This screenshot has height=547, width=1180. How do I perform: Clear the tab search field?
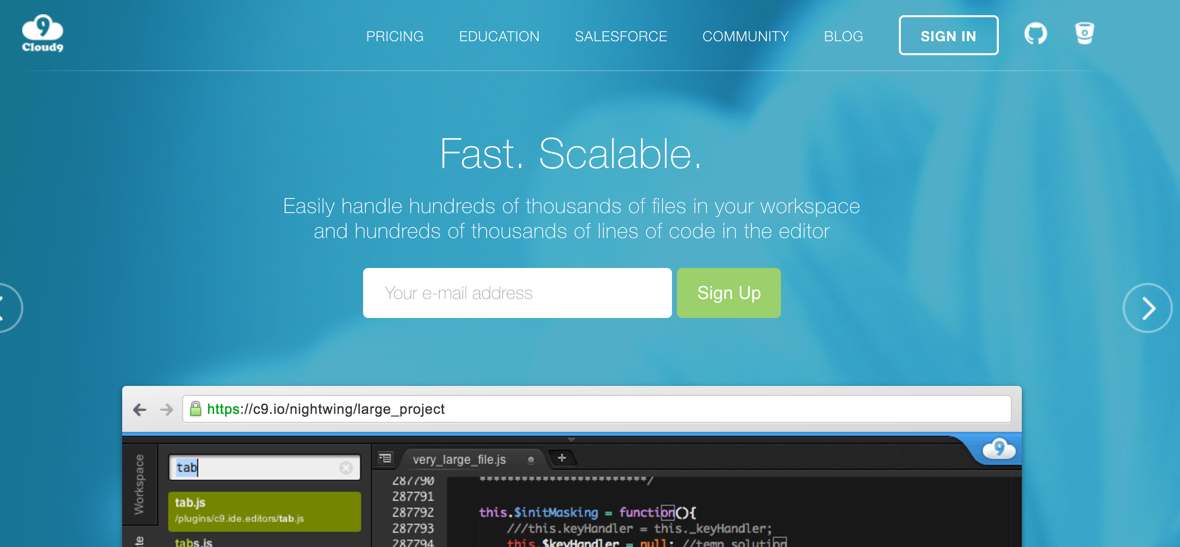tap(345, 468)
